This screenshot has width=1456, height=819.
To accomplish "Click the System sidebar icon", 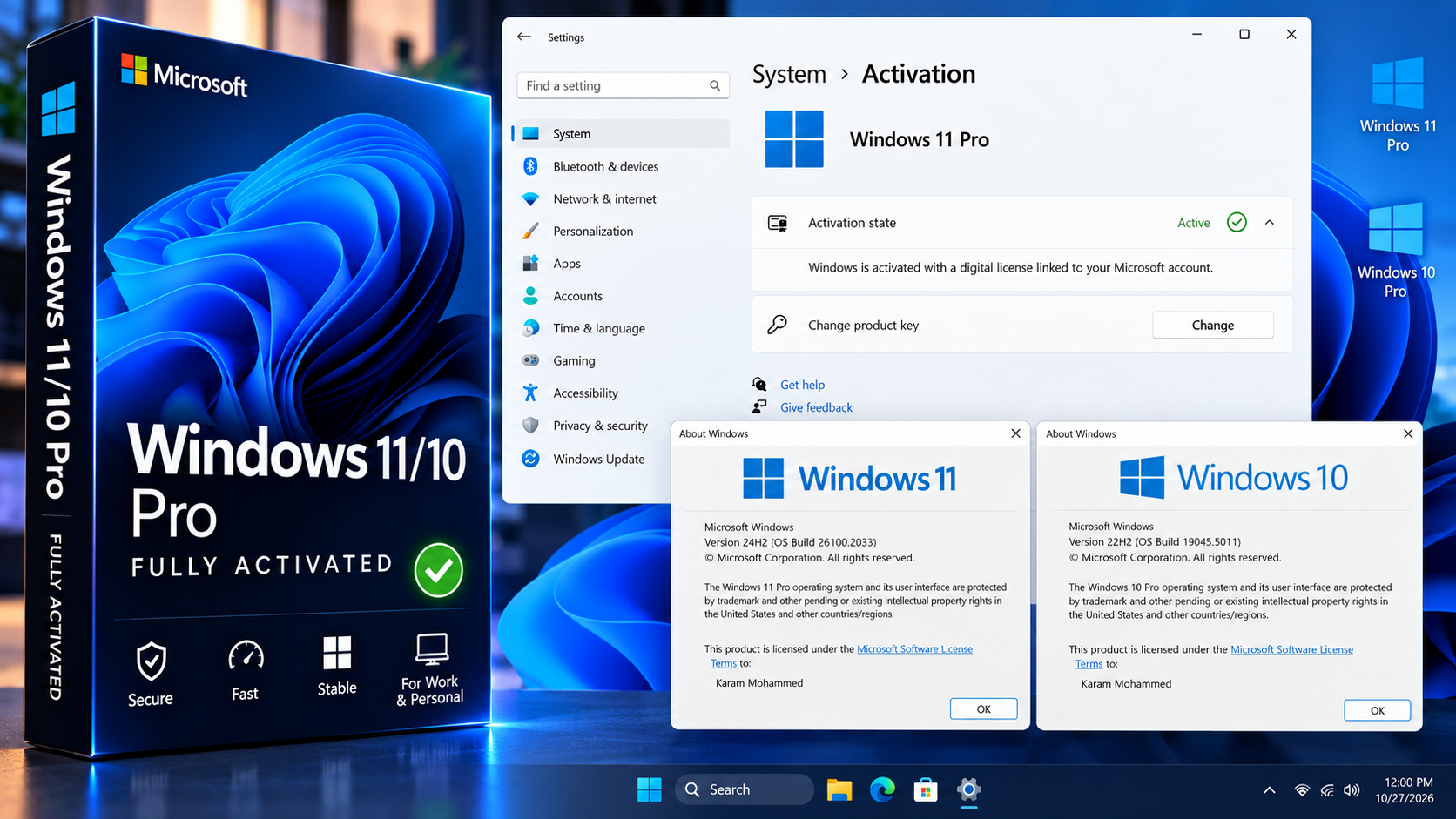I will (530, 133).
